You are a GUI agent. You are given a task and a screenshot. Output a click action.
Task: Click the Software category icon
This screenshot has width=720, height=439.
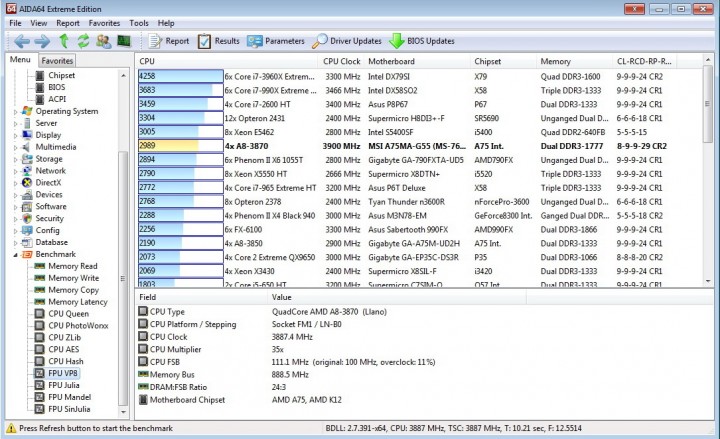(27, 207)
